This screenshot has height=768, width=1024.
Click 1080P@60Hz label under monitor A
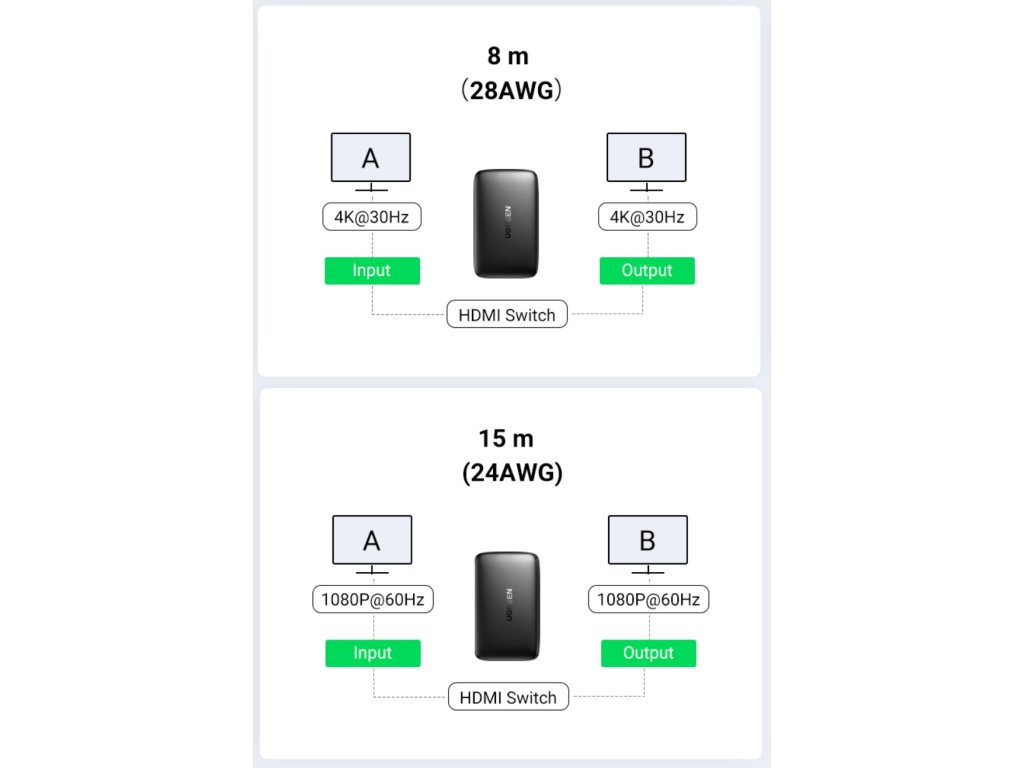[x=373, y=600]
